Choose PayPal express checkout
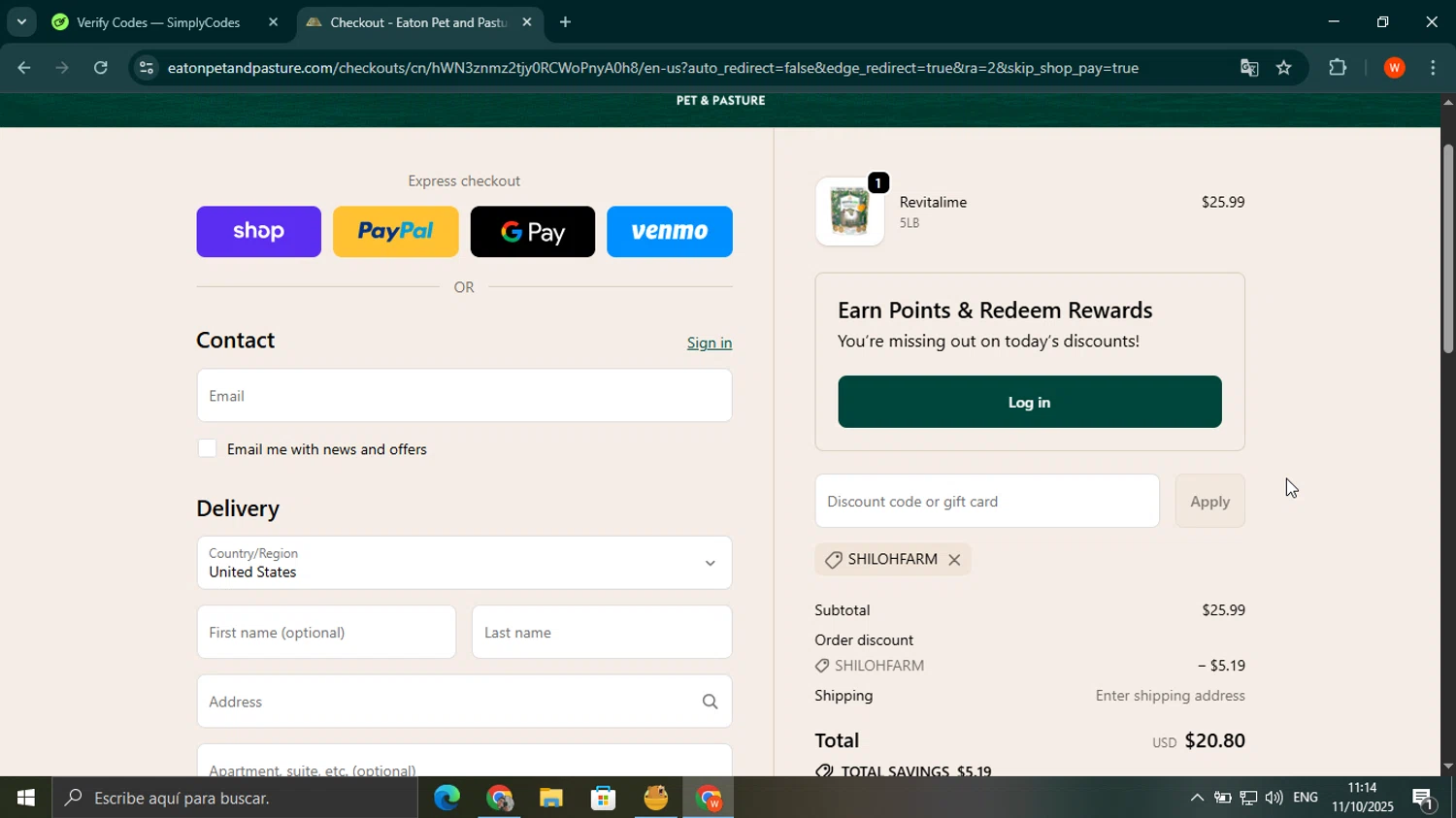Viewport: 1456px width, 818px height. pyautogui.click(x=395, y=231)
